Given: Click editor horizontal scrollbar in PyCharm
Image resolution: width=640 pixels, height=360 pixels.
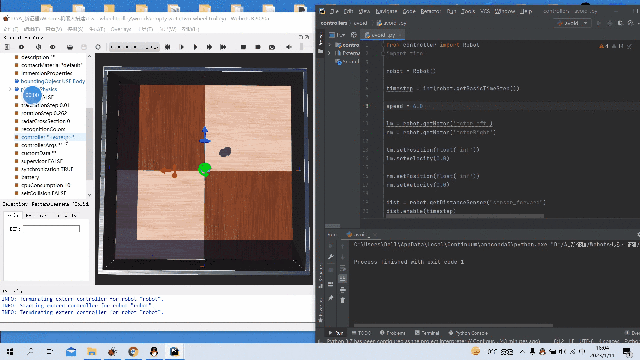Looking at the screenshot, I should pyautogui.click(x=464, y=216).
